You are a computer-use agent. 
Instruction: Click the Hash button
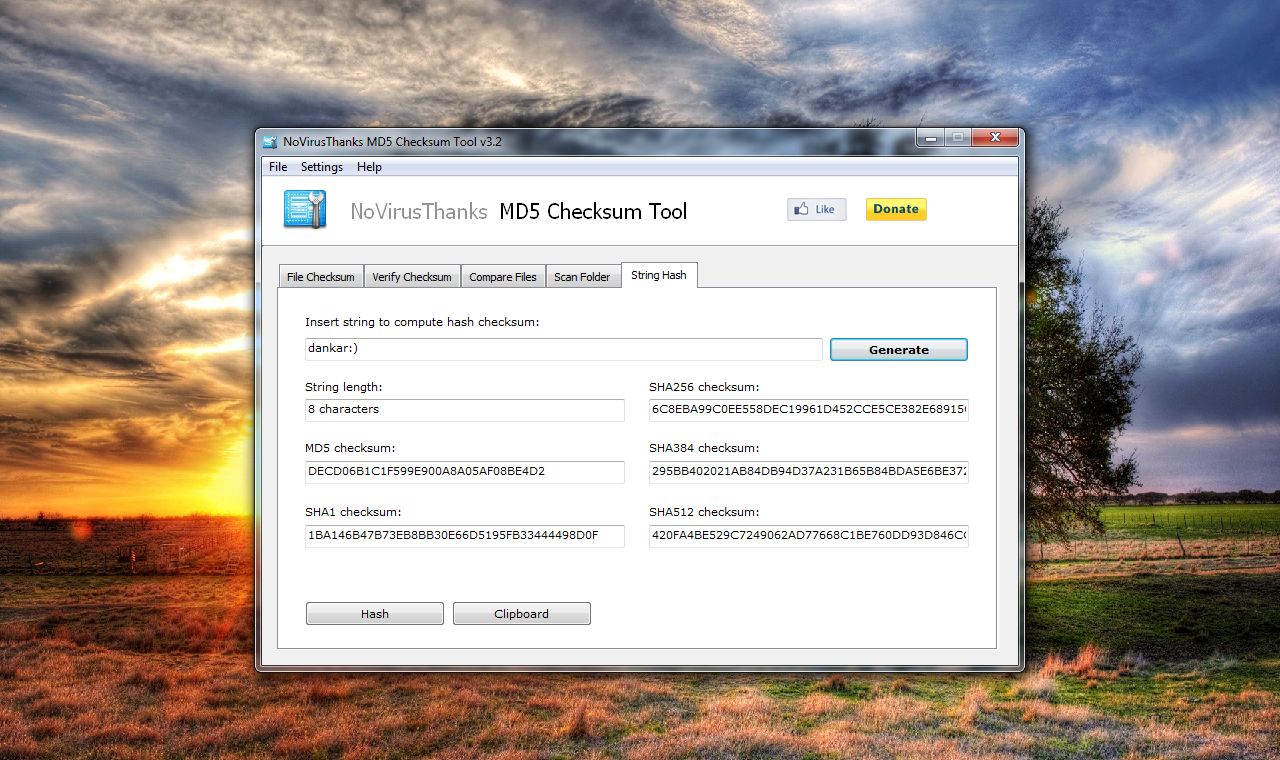(x=375, y=614)
